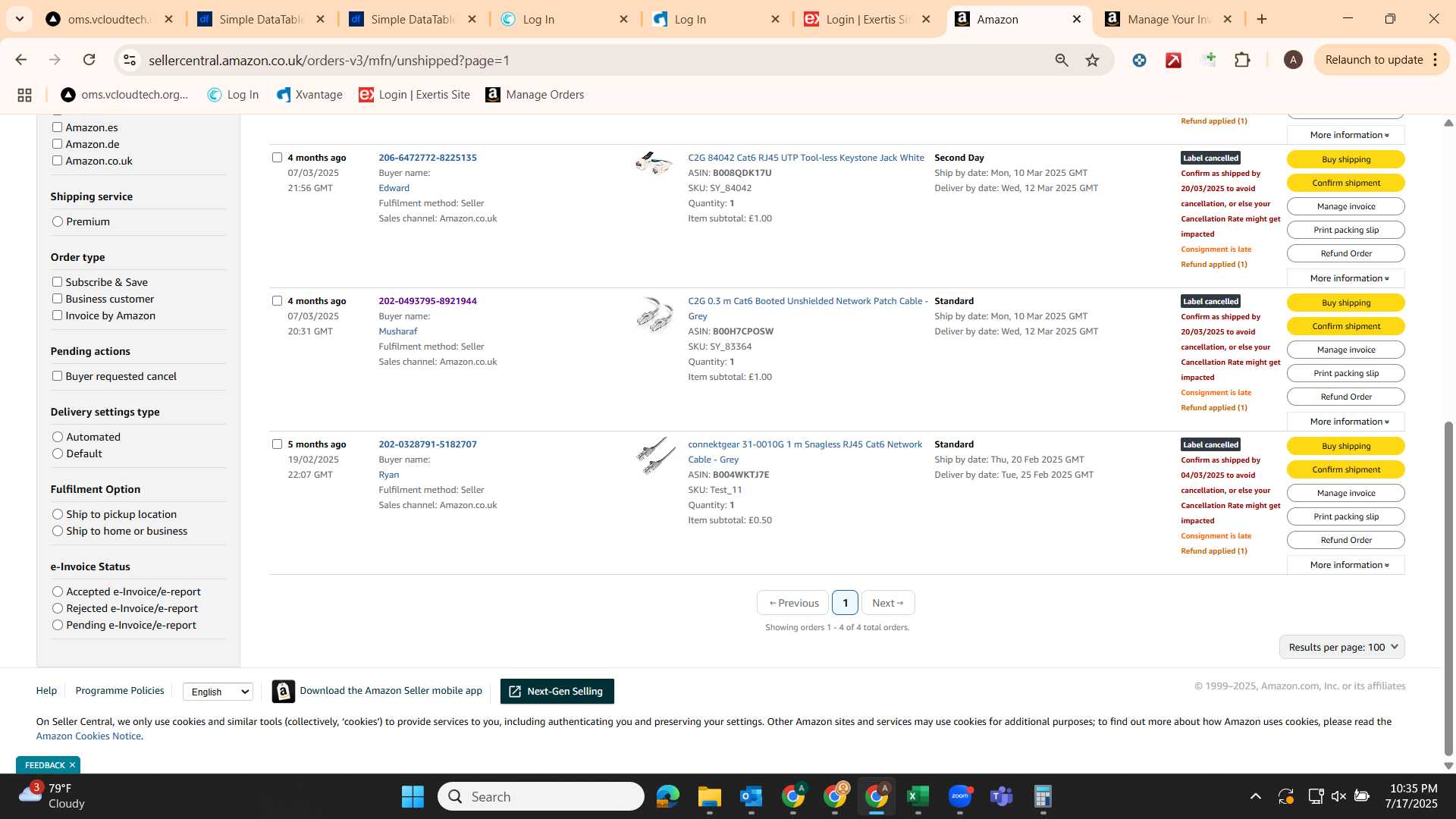Viewport: 1456px width, 819px height.
Task: Switch to Login | Exertis Site tab
Action: (868, 19)
